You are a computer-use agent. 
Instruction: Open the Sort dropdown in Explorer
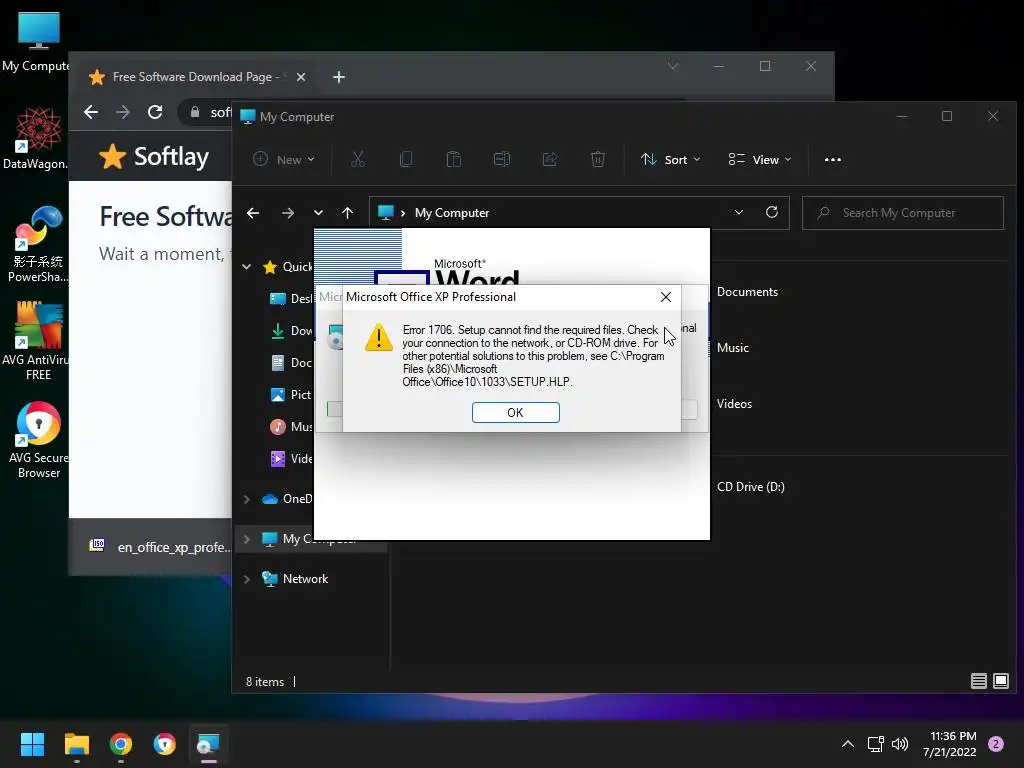tap(671, 159)
